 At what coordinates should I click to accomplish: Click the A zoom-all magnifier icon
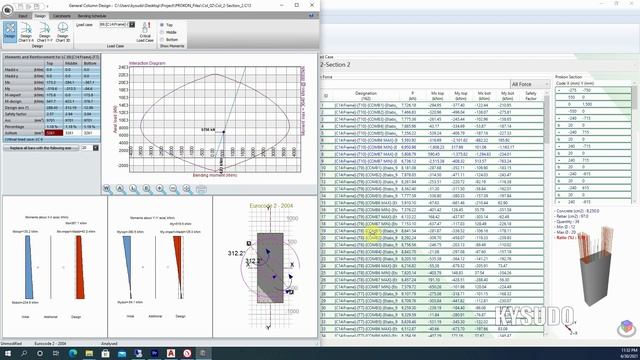tap(120, 189)
